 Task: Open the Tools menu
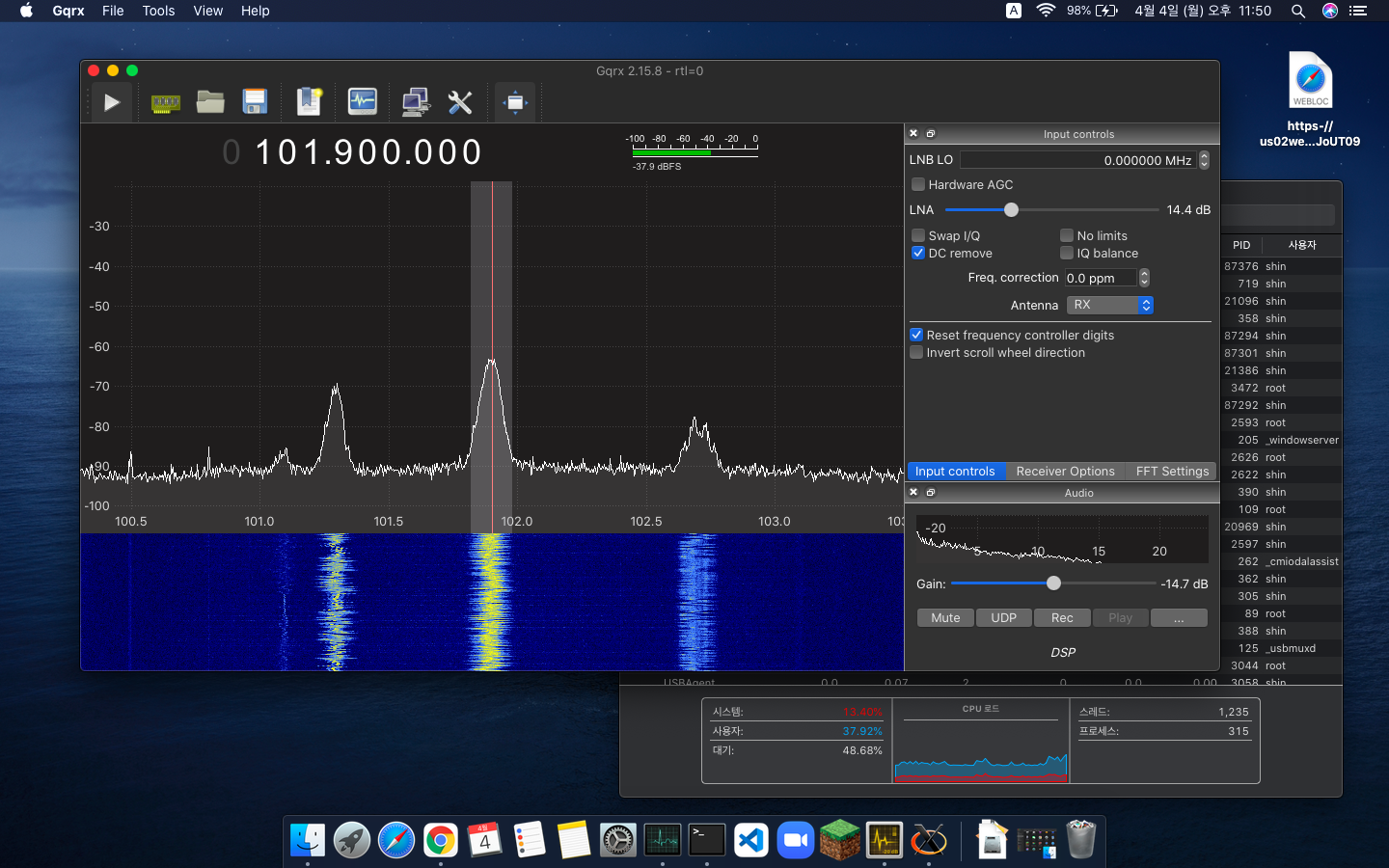click(x=158, y=11)
